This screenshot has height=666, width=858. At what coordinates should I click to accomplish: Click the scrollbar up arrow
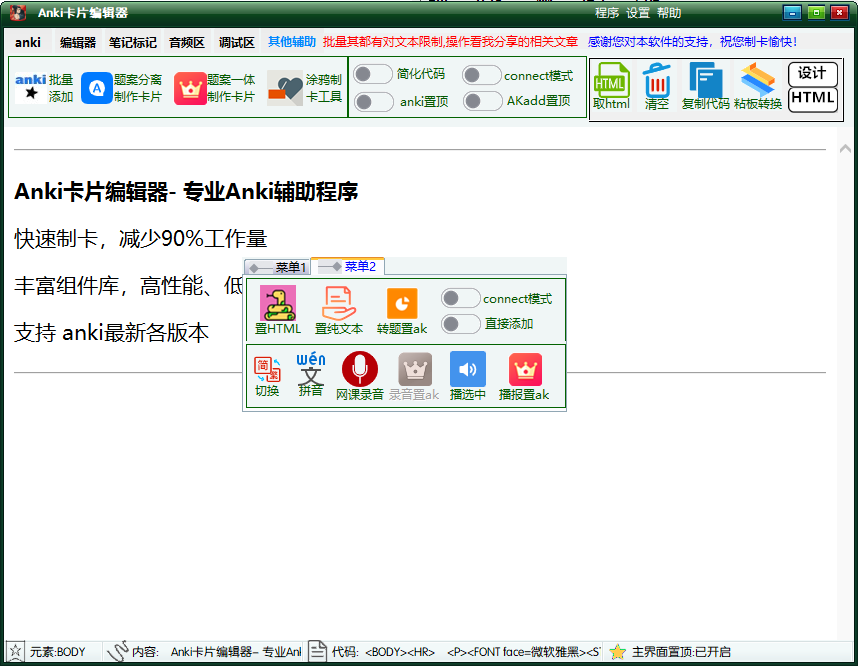pyautogui.click(x=845, y=149)
